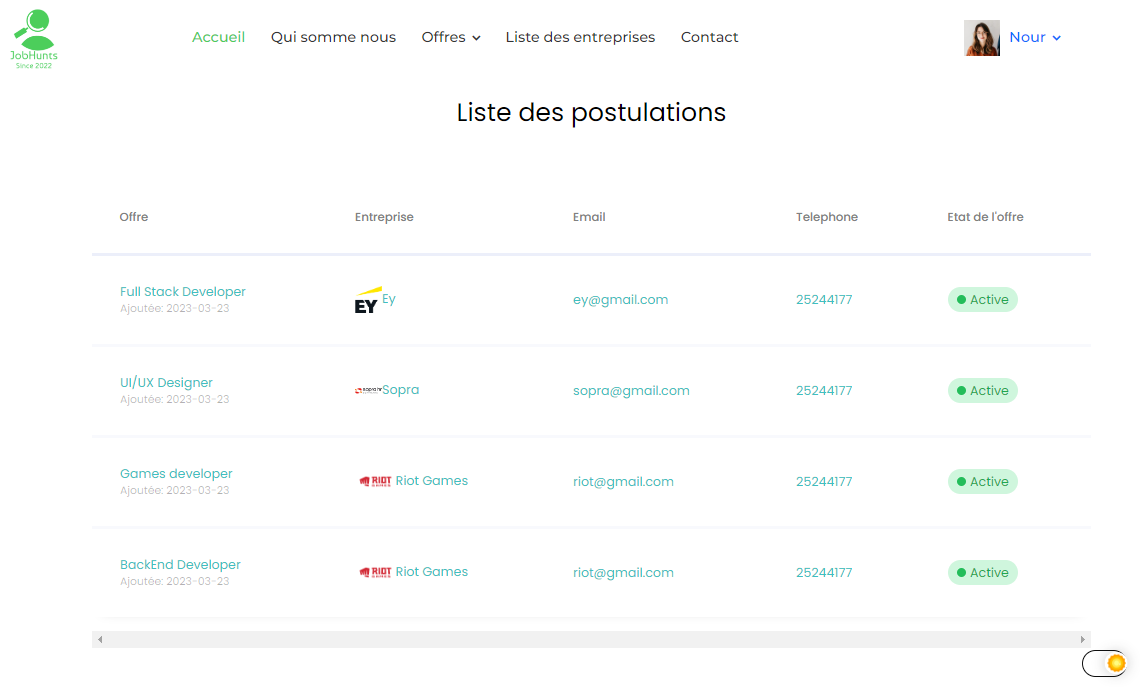
Task: Click the right arrow of horizontal scrollbar
Action: (x=1082, y=639)
